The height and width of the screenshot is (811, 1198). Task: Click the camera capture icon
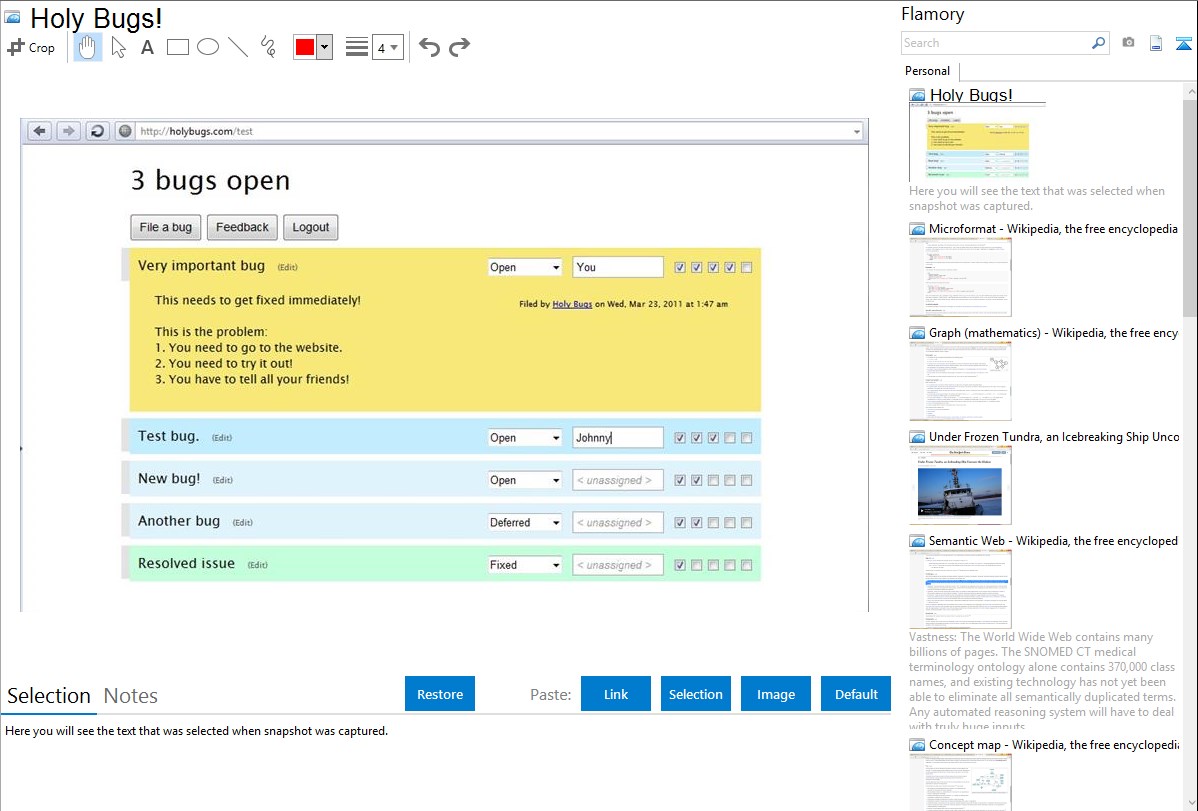[x=1128, y=43]
